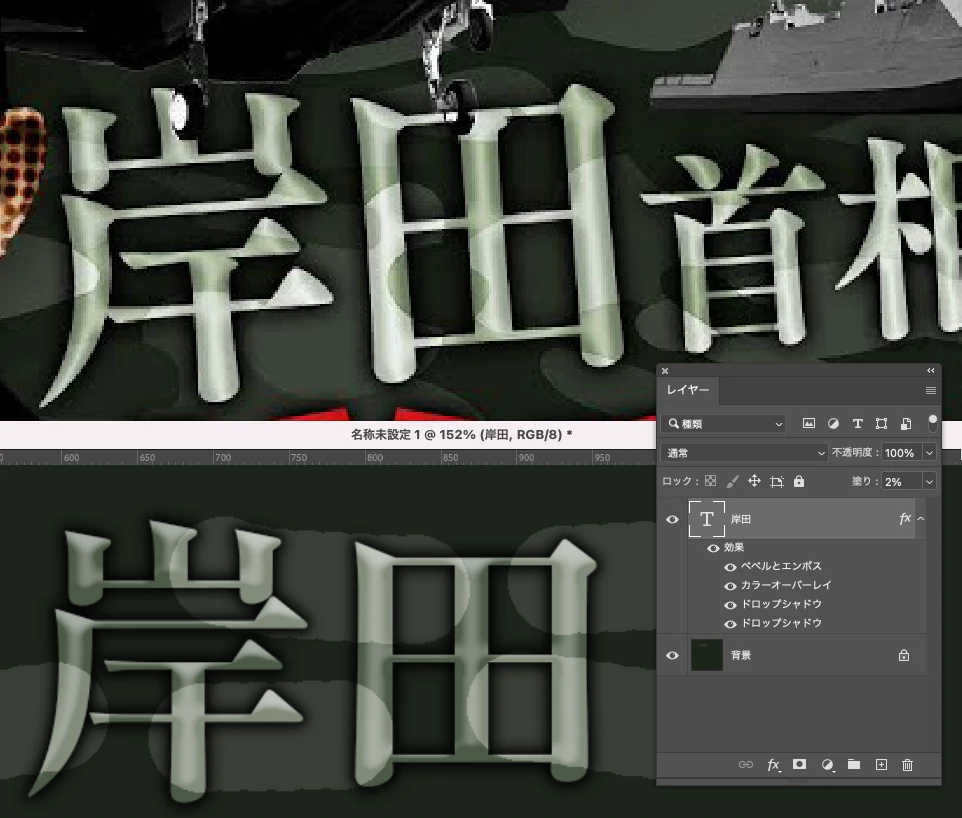
Task: Click the 背景 layer thumbnail
Action: 707,655
